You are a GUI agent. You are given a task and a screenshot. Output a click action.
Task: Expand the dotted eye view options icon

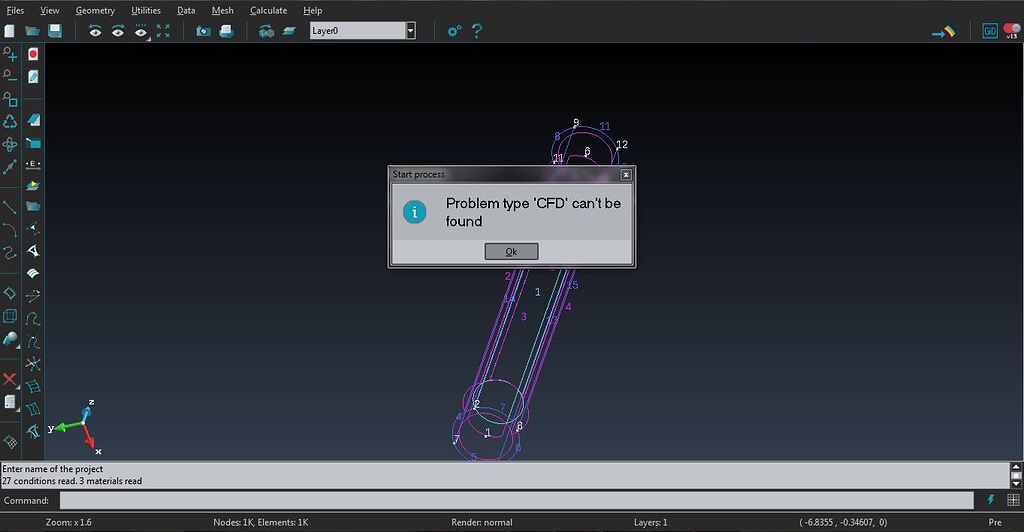coord(141,31)
